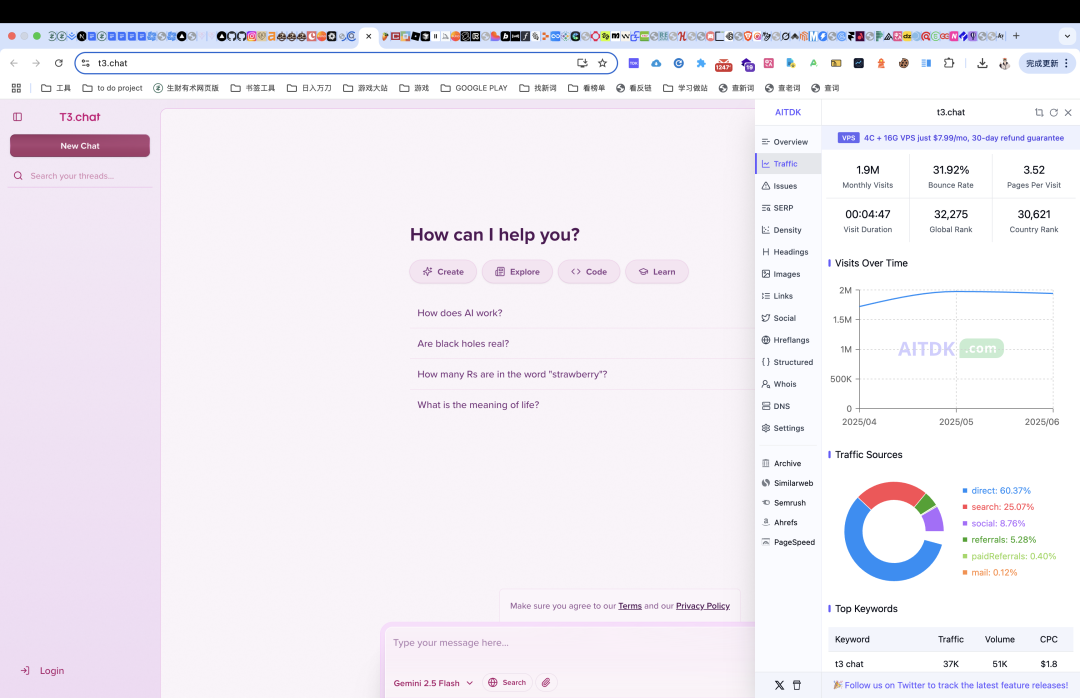
Task: Click the paperclip attach file icon
Action: [546, 682]
